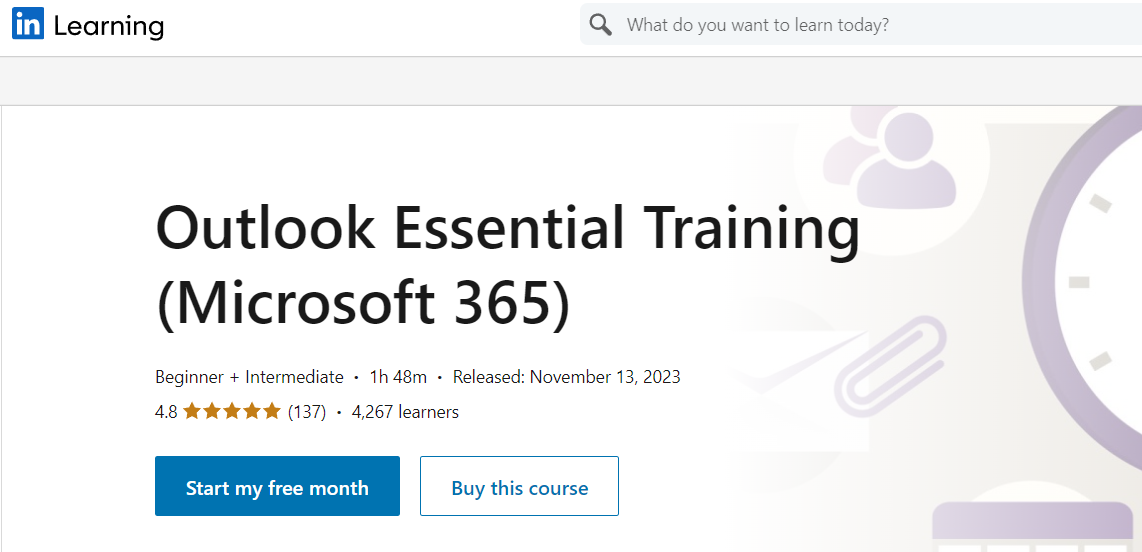Screen dimensions: 1142x552
Task: Click the "4,267 learners" text
Action: pos(405,411)
